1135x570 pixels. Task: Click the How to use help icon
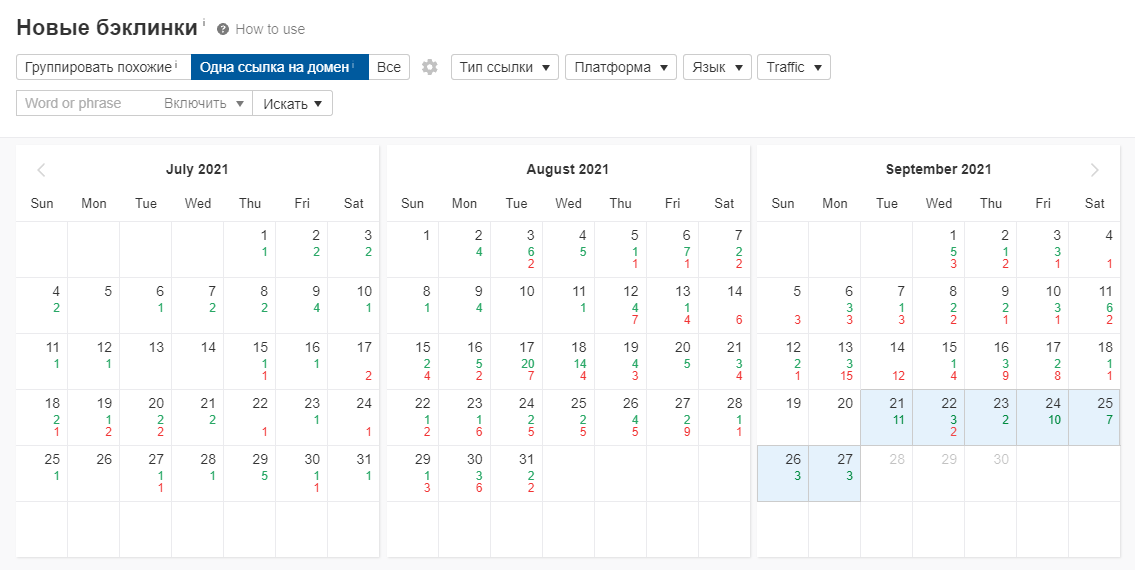pos(223,30)
